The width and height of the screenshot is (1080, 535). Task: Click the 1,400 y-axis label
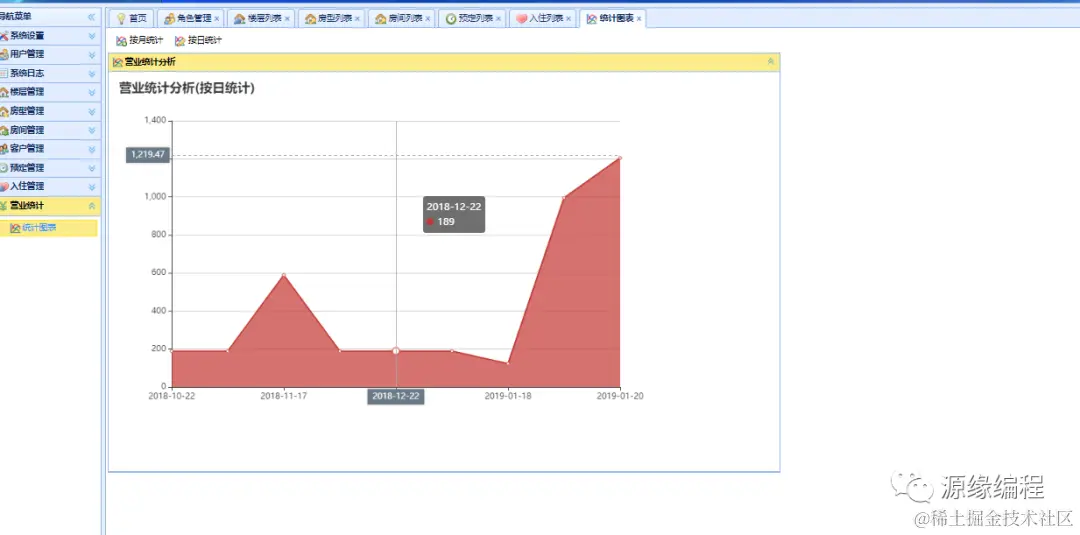[x=155, y=120]
